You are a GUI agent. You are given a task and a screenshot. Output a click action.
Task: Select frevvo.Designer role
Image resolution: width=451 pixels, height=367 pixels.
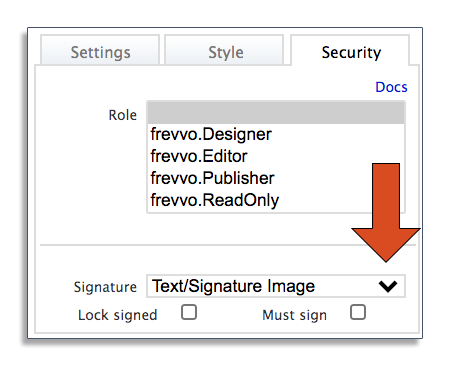276,134
